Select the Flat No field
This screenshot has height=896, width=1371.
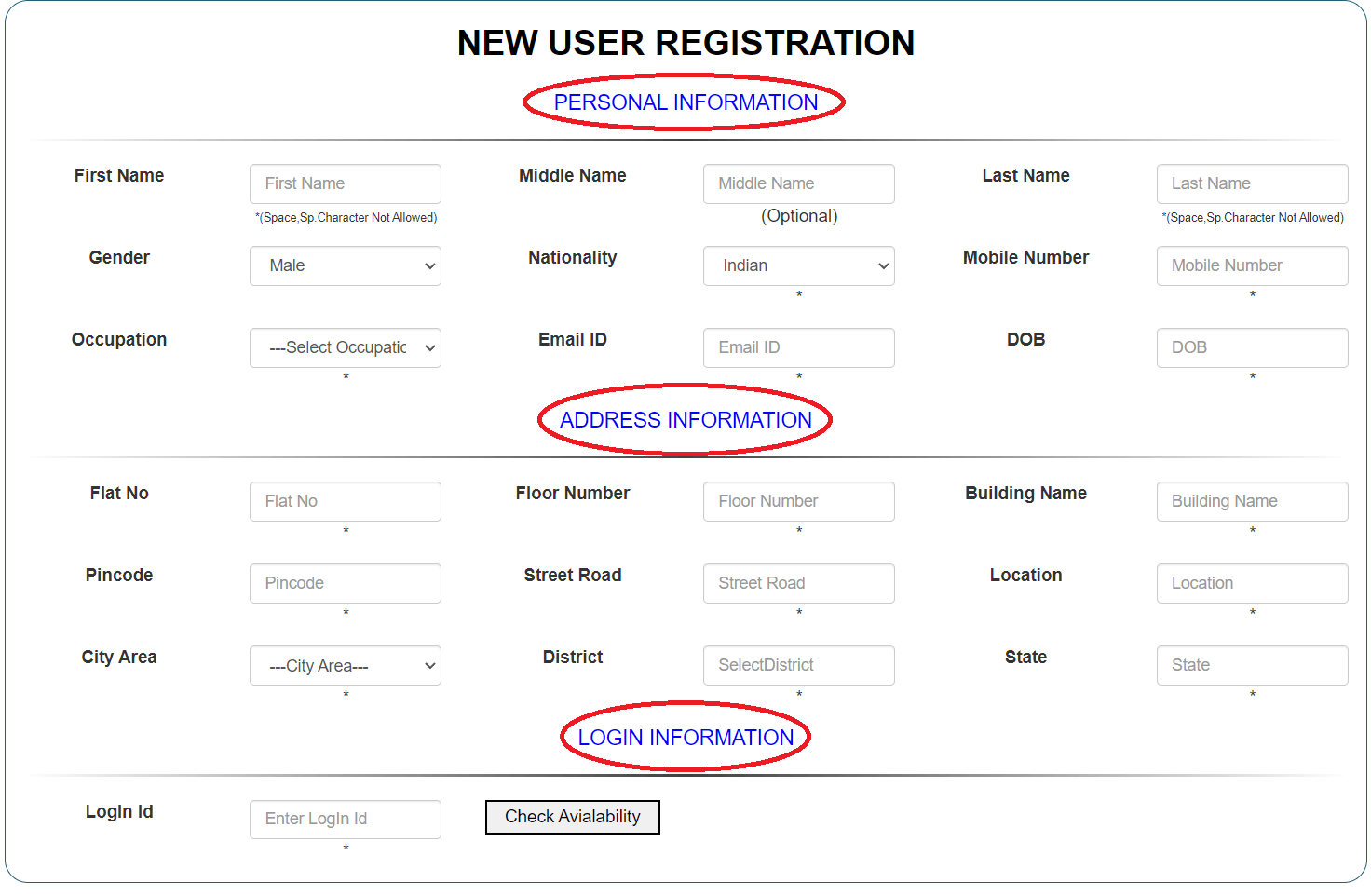(345, 501)
